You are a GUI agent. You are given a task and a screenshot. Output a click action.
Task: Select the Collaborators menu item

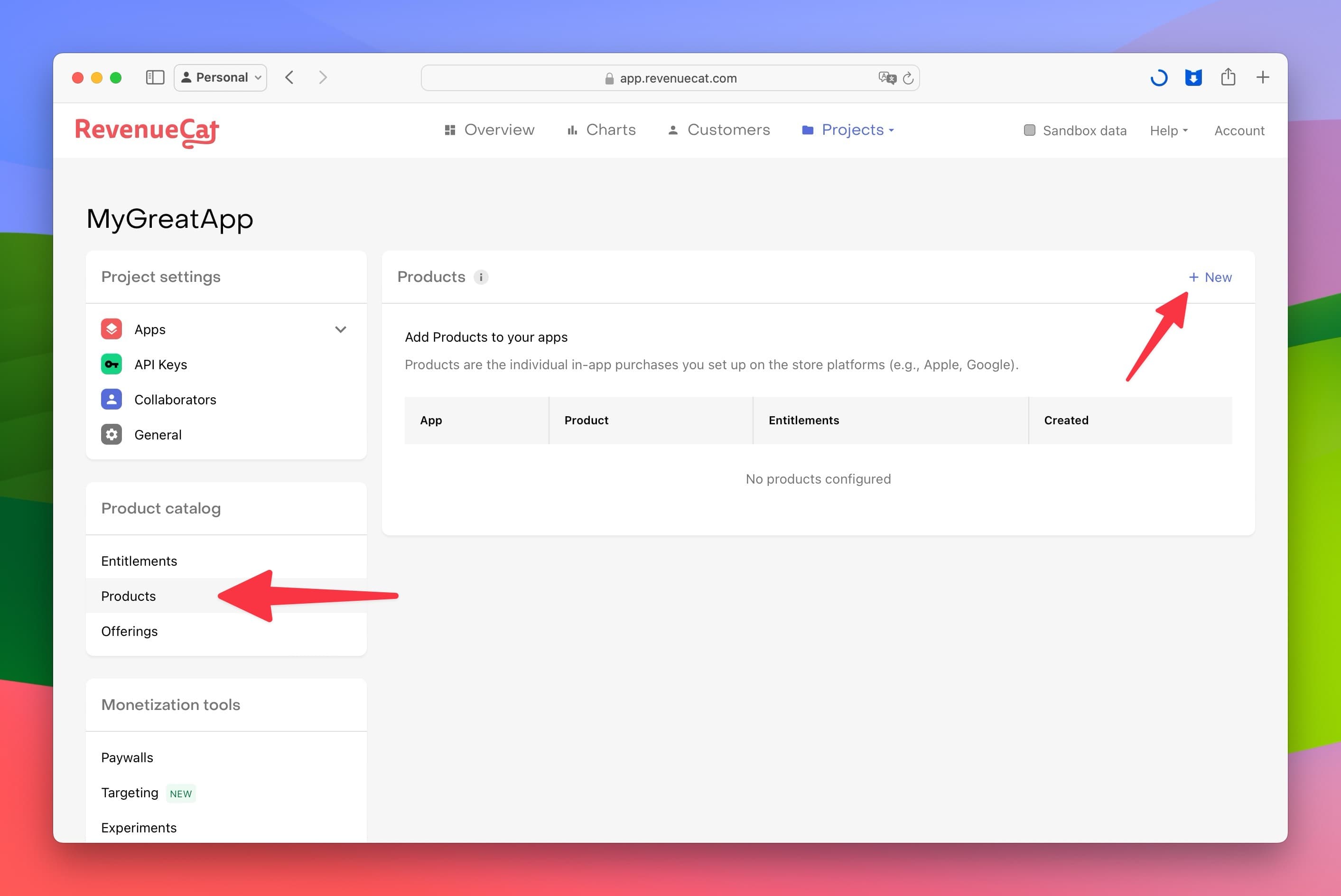(x=175, y=399)
